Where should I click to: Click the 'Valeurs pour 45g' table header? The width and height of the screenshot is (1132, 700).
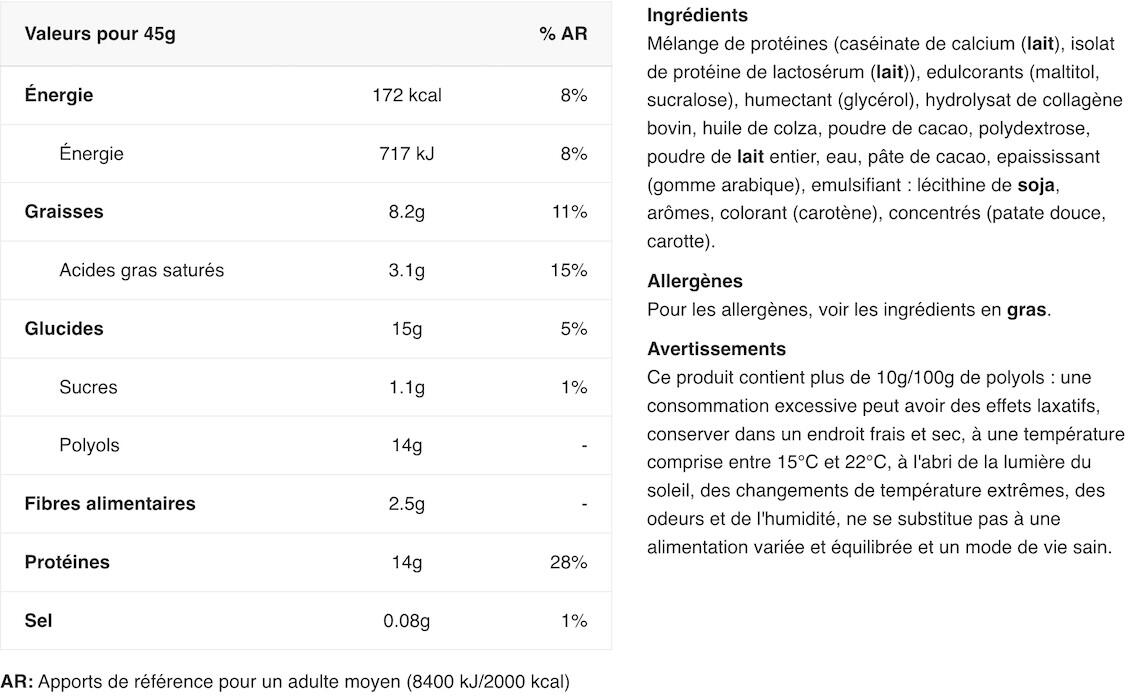tap(100, 34)
